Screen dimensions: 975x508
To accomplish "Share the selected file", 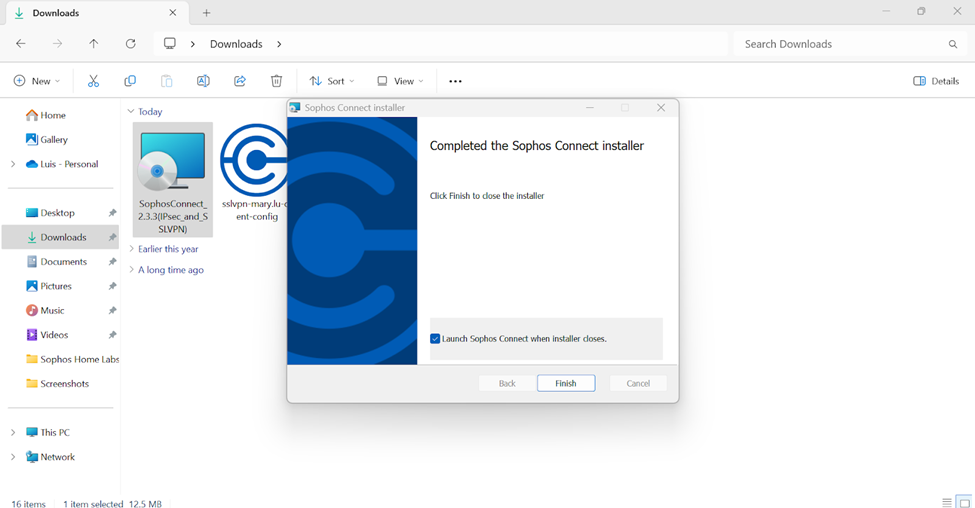I will coord(240,81).
